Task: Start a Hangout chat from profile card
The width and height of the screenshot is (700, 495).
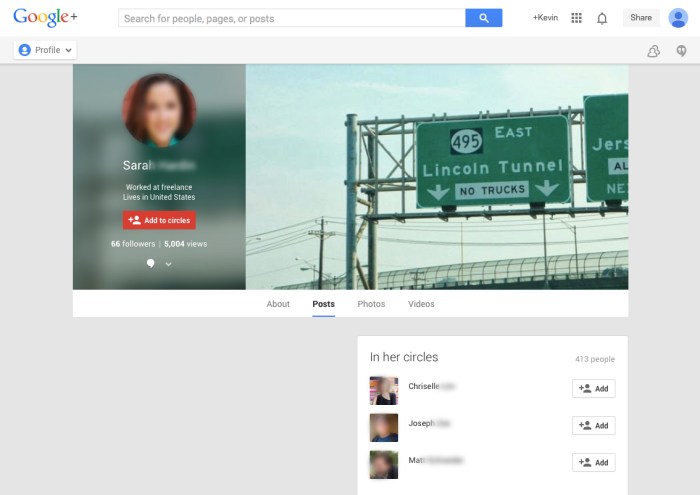Action: tap(150, 264)
